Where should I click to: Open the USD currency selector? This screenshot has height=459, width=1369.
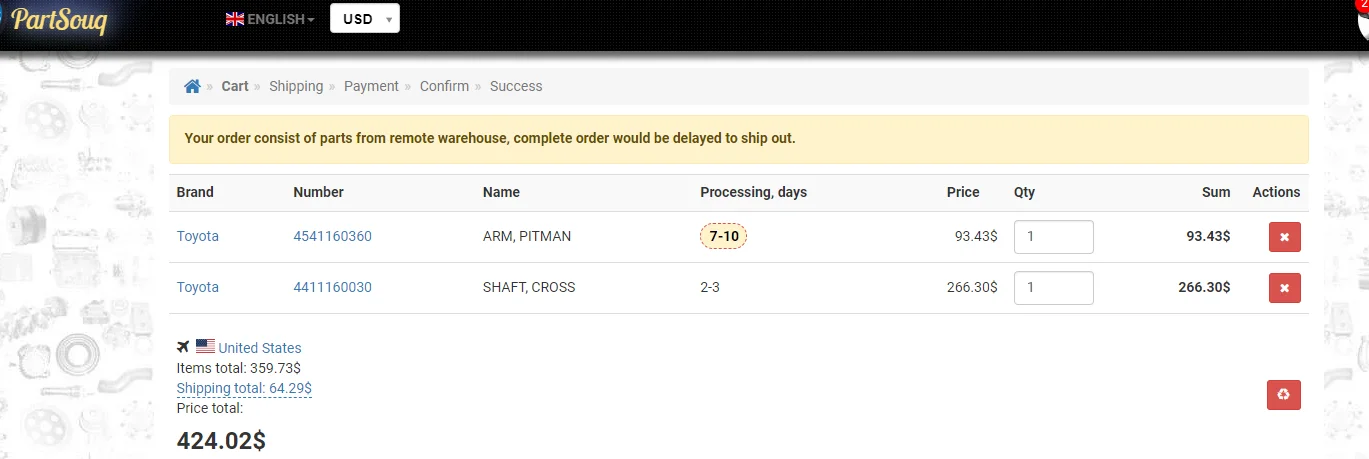coord(365,18)
